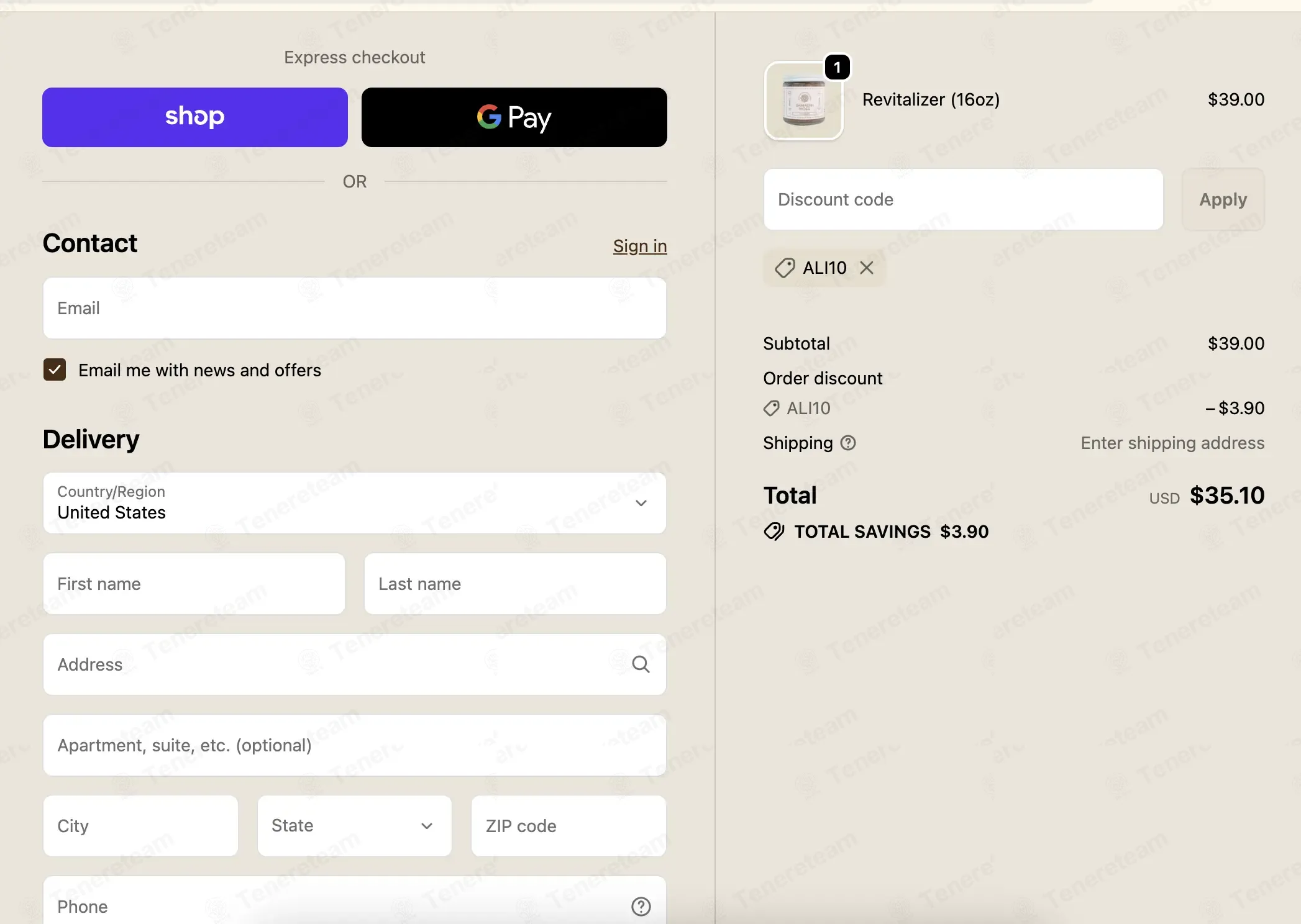The height and width of the screenshot is (924, 1301).
Task: Click the Subtotal $39.00 value
Action: (x=1236, y=343)
